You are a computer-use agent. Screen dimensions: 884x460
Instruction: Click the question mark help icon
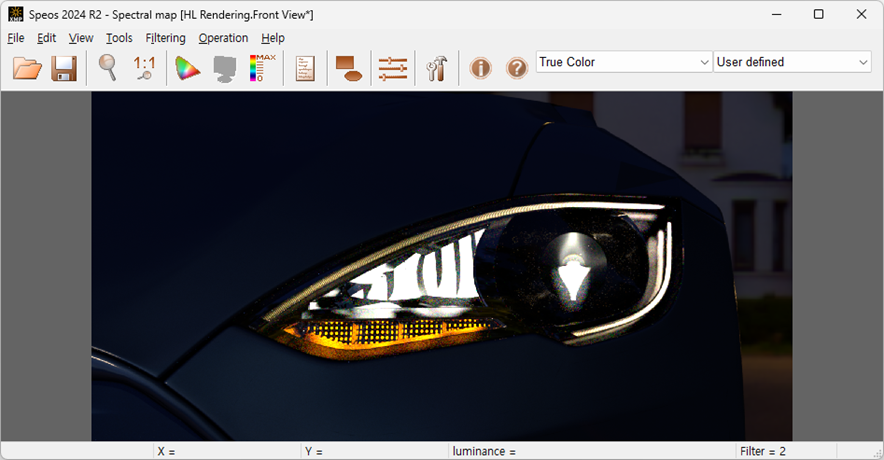[x=517, y=68]
